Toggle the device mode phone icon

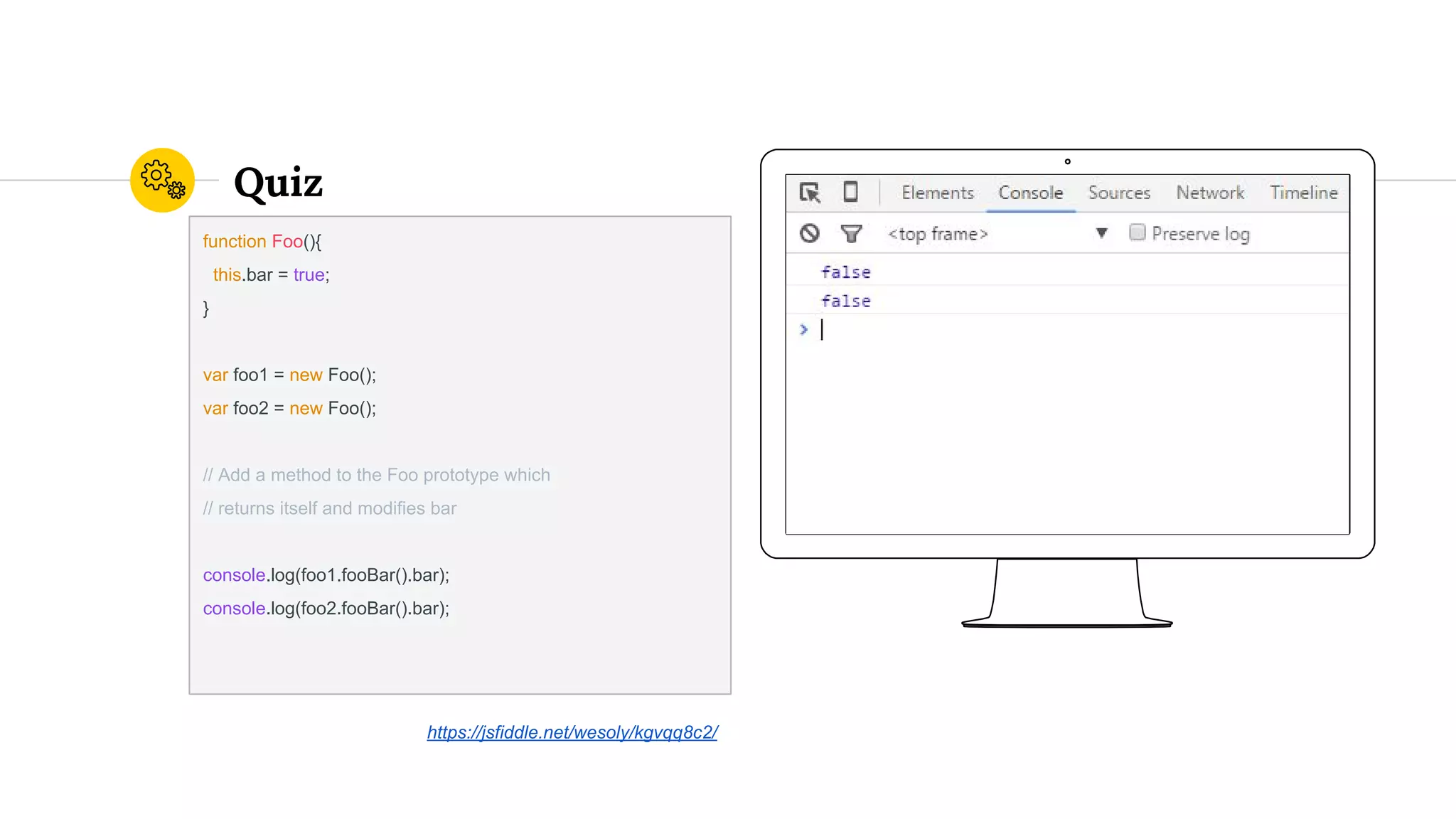850,192
